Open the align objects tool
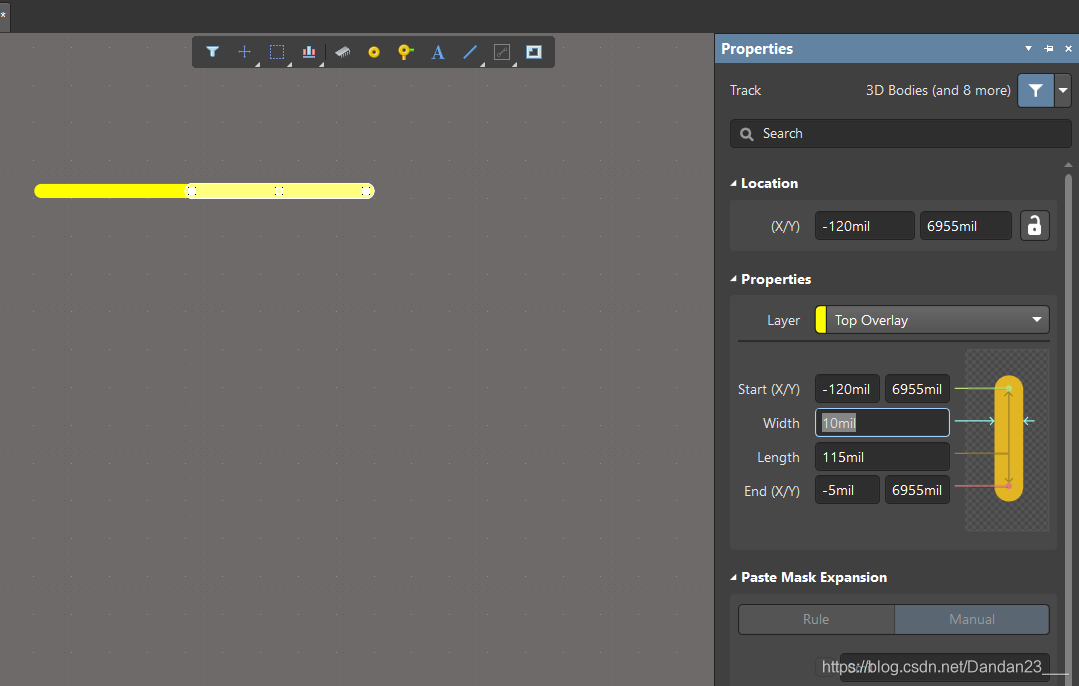The image size is (1079, 686). 308,52
